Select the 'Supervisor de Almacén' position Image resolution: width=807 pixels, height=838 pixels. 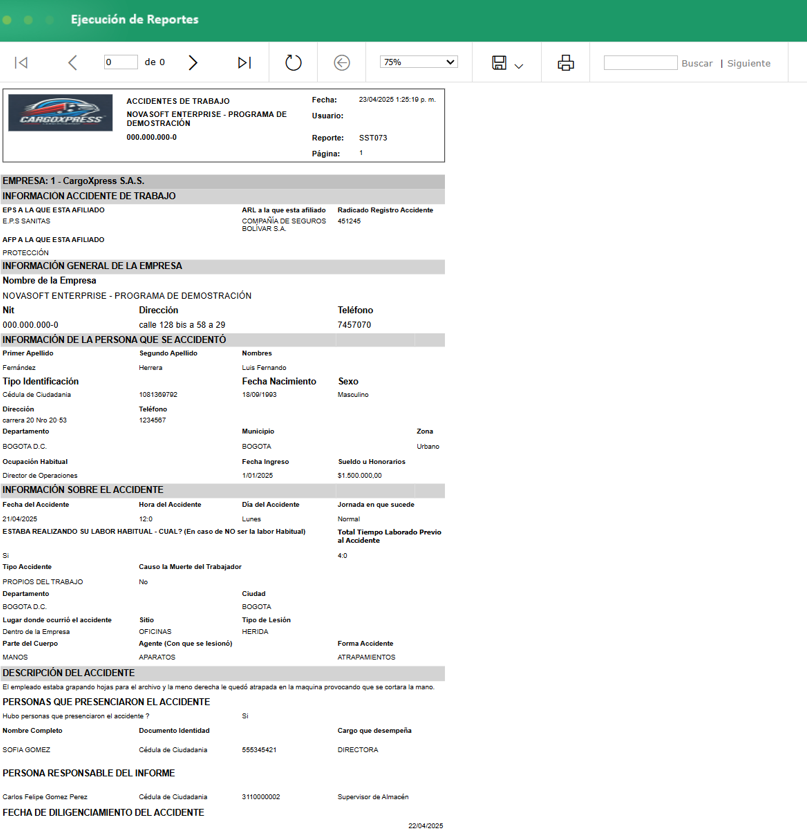click(x=373, y=797)
